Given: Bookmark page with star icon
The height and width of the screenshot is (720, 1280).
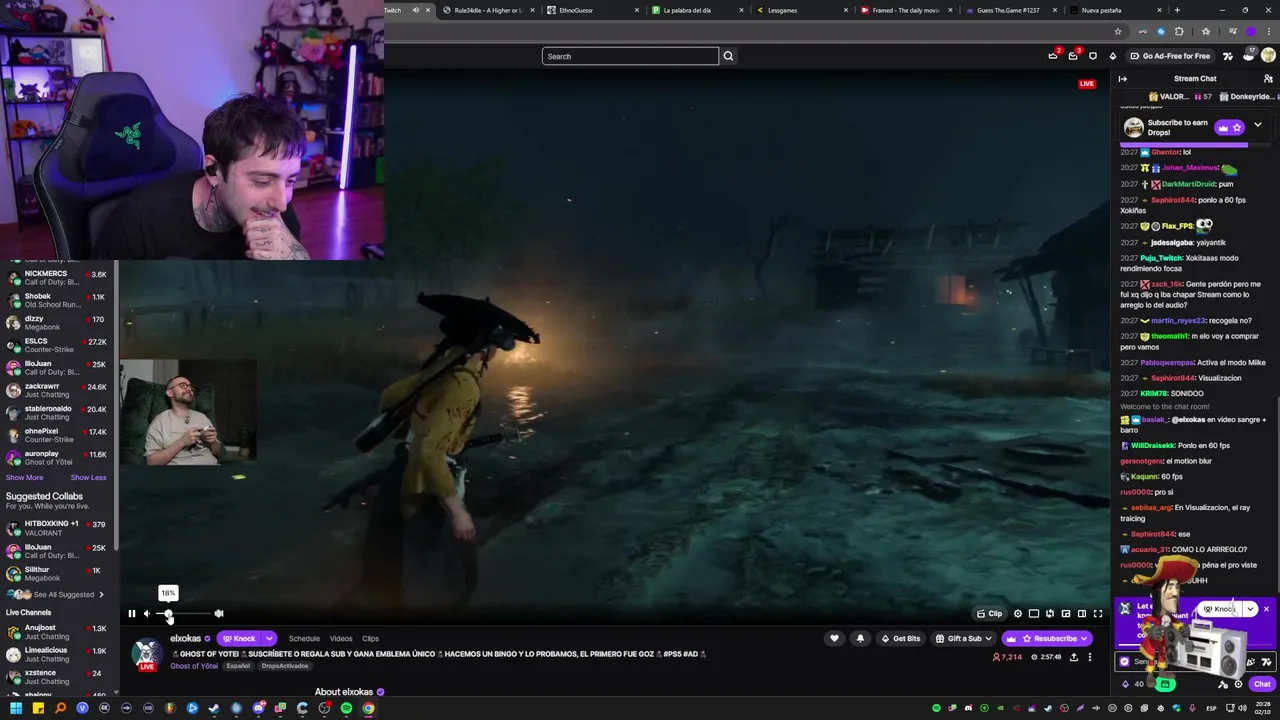Looking at the screenshot, I should tap(1118, 32).
